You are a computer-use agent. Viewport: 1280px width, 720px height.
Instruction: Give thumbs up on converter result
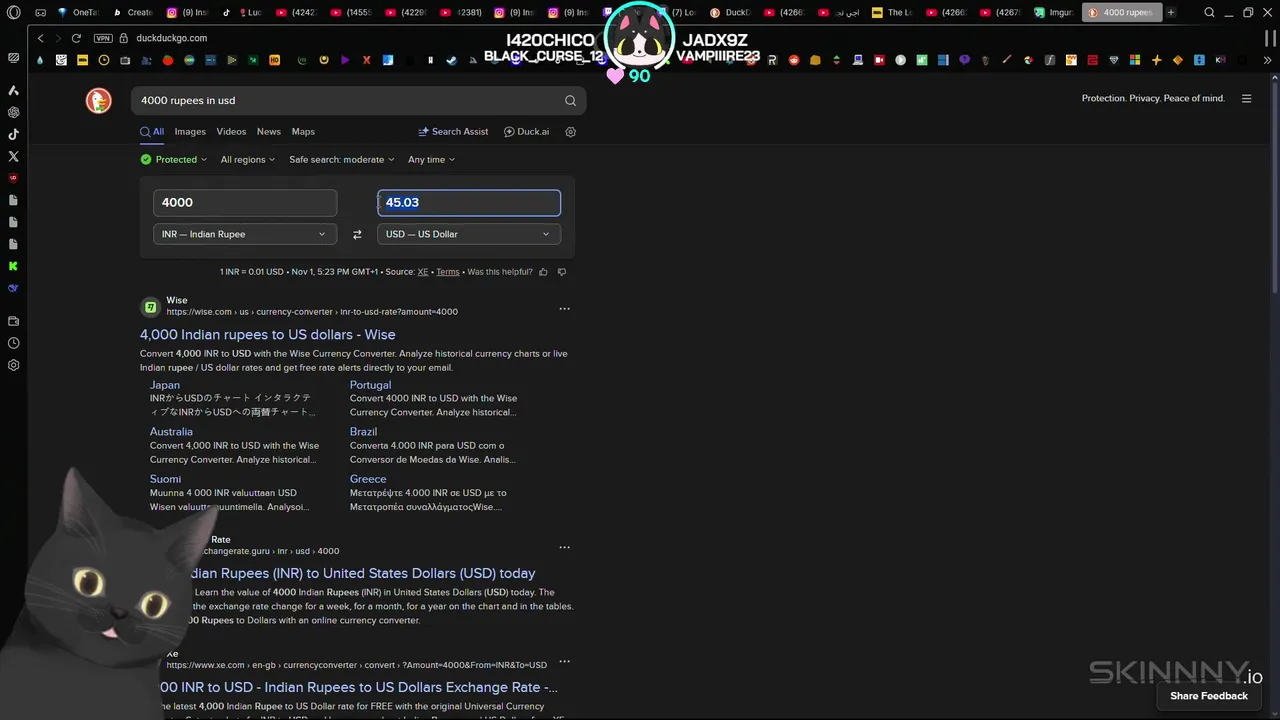(x=544, y=272)
